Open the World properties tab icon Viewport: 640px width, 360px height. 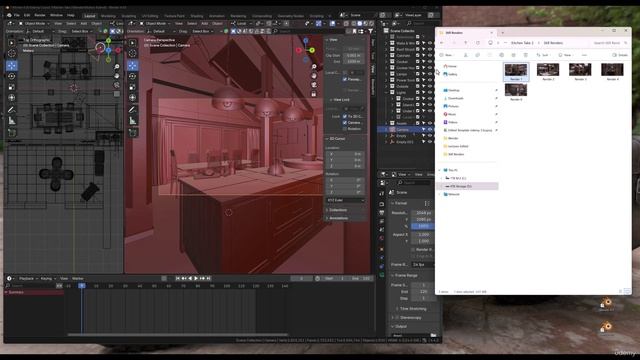point(382,238)
